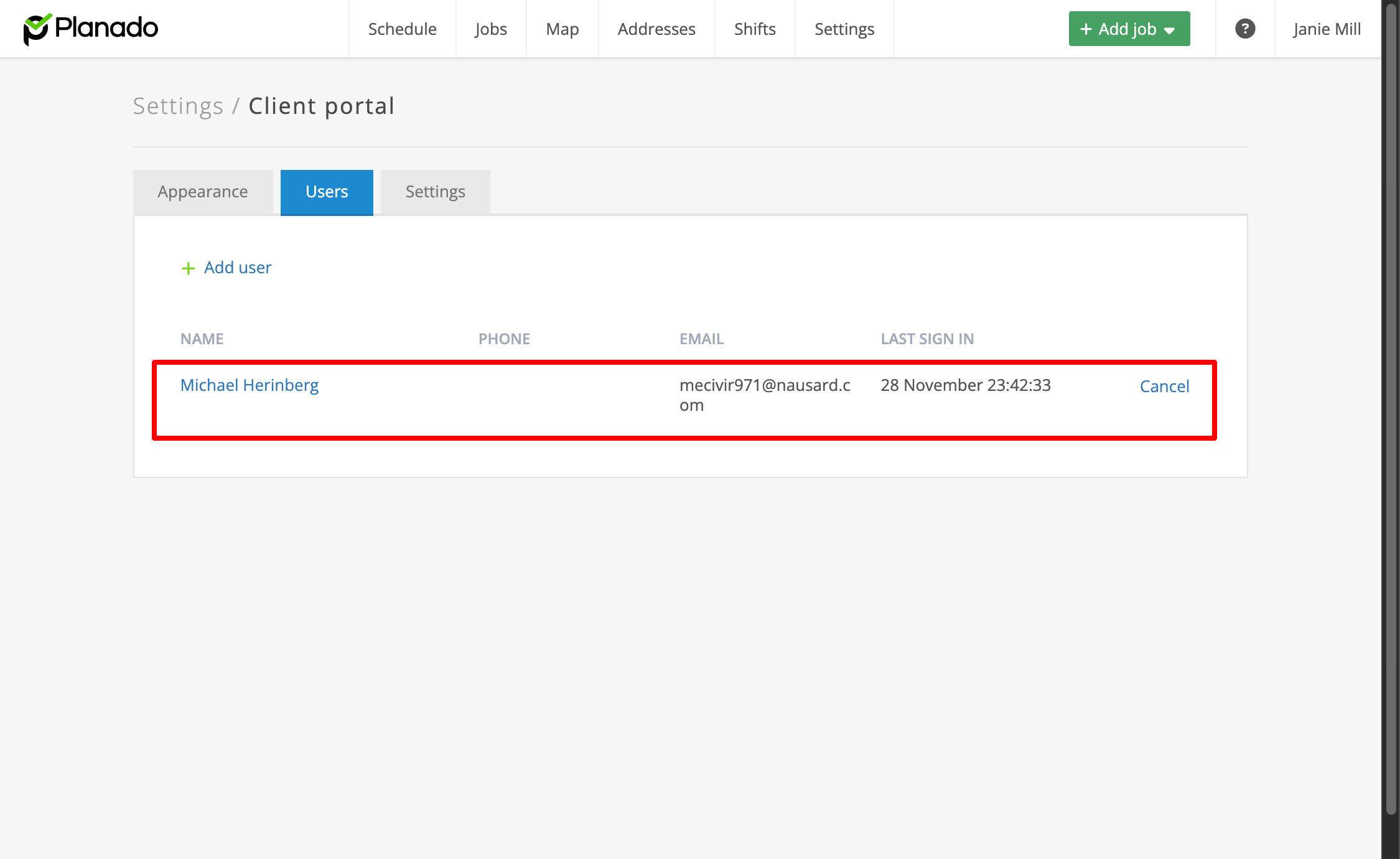Click the vertical page scrollbar

[x=1391, y=405]
